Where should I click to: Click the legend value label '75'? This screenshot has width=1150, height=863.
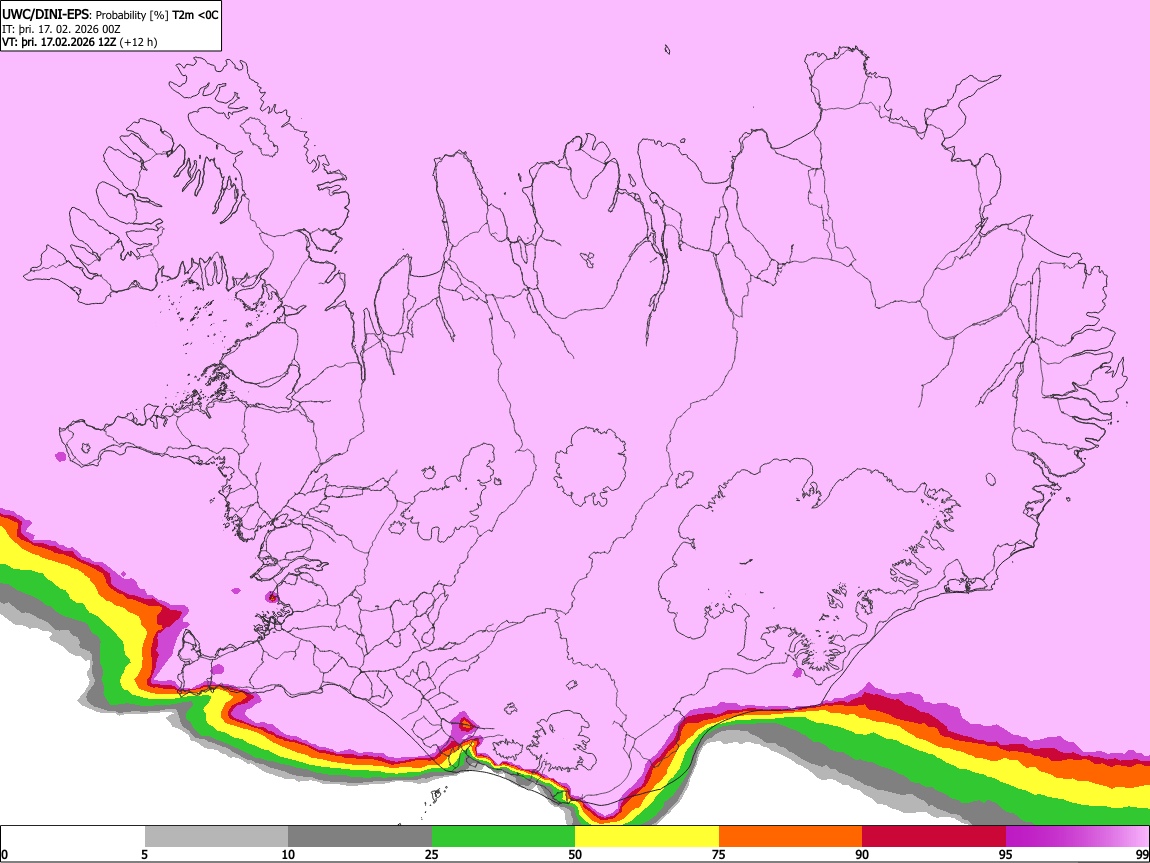click(718, 854)
